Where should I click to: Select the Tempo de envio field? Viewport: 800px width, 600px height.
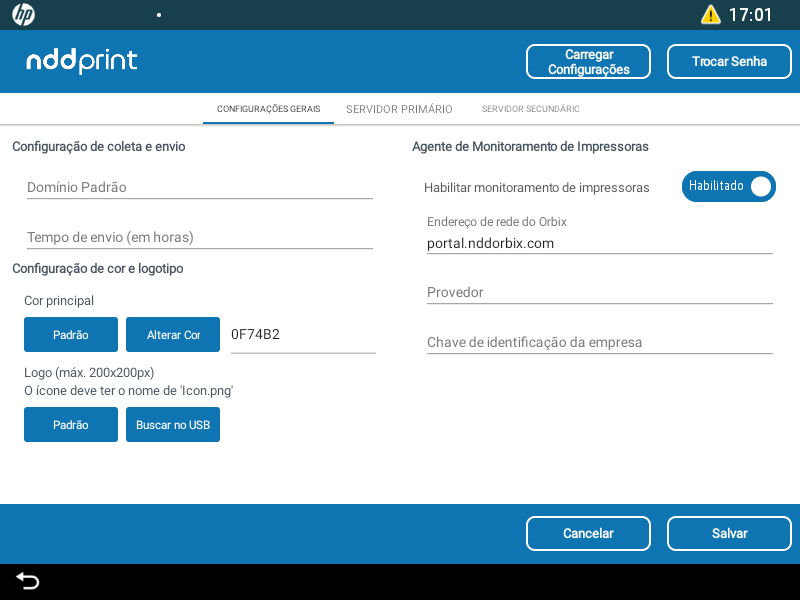199,237
